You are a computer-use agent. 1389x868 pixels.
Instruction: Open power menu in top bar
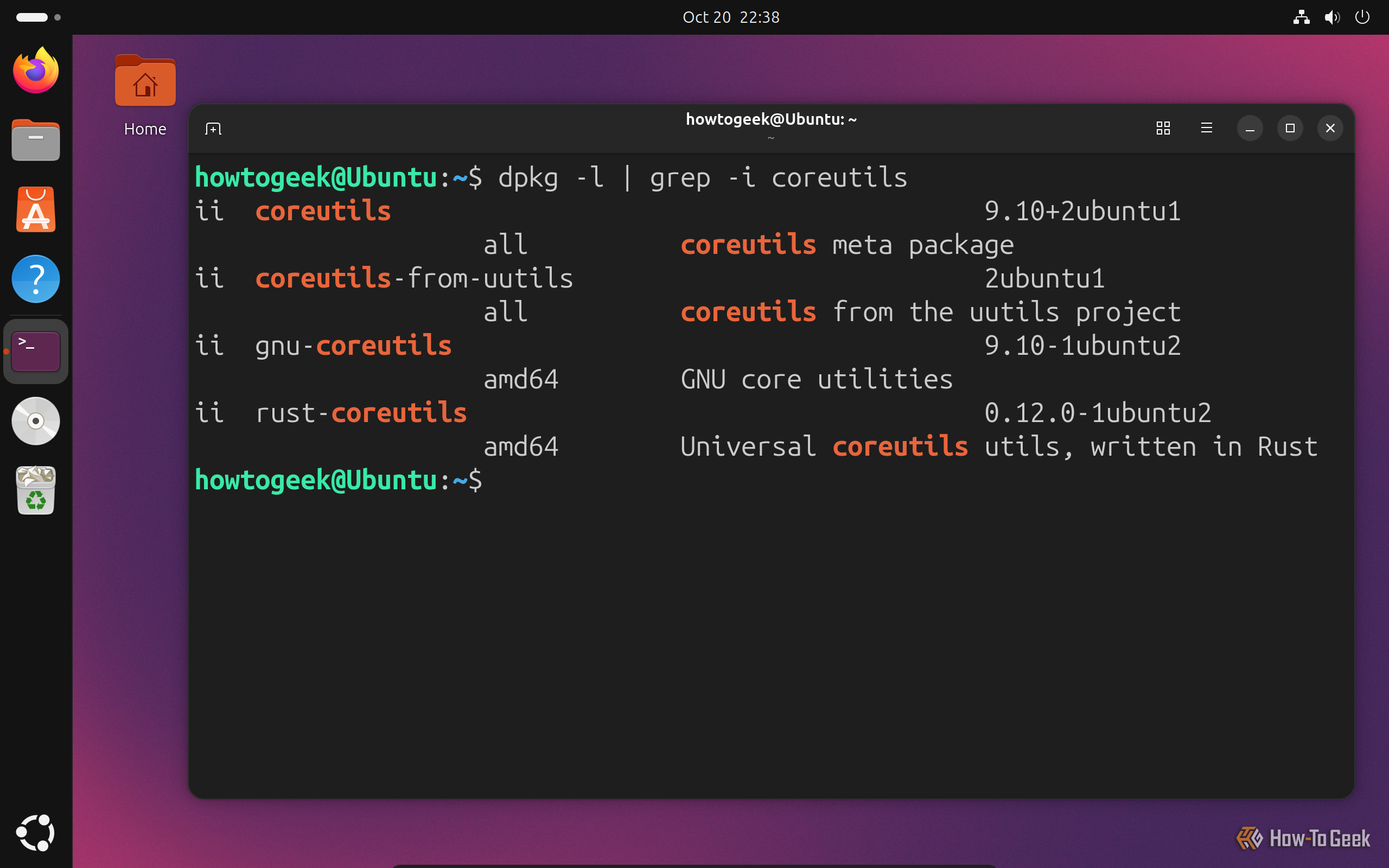[1362, 17]
